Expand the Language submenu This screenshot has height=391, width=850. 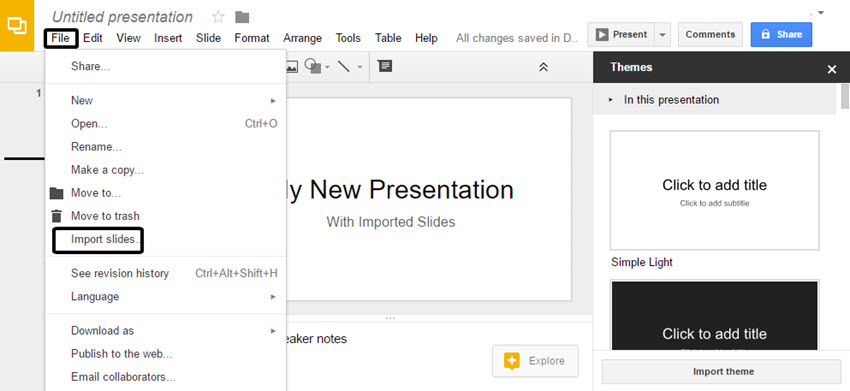coord(273,297)
